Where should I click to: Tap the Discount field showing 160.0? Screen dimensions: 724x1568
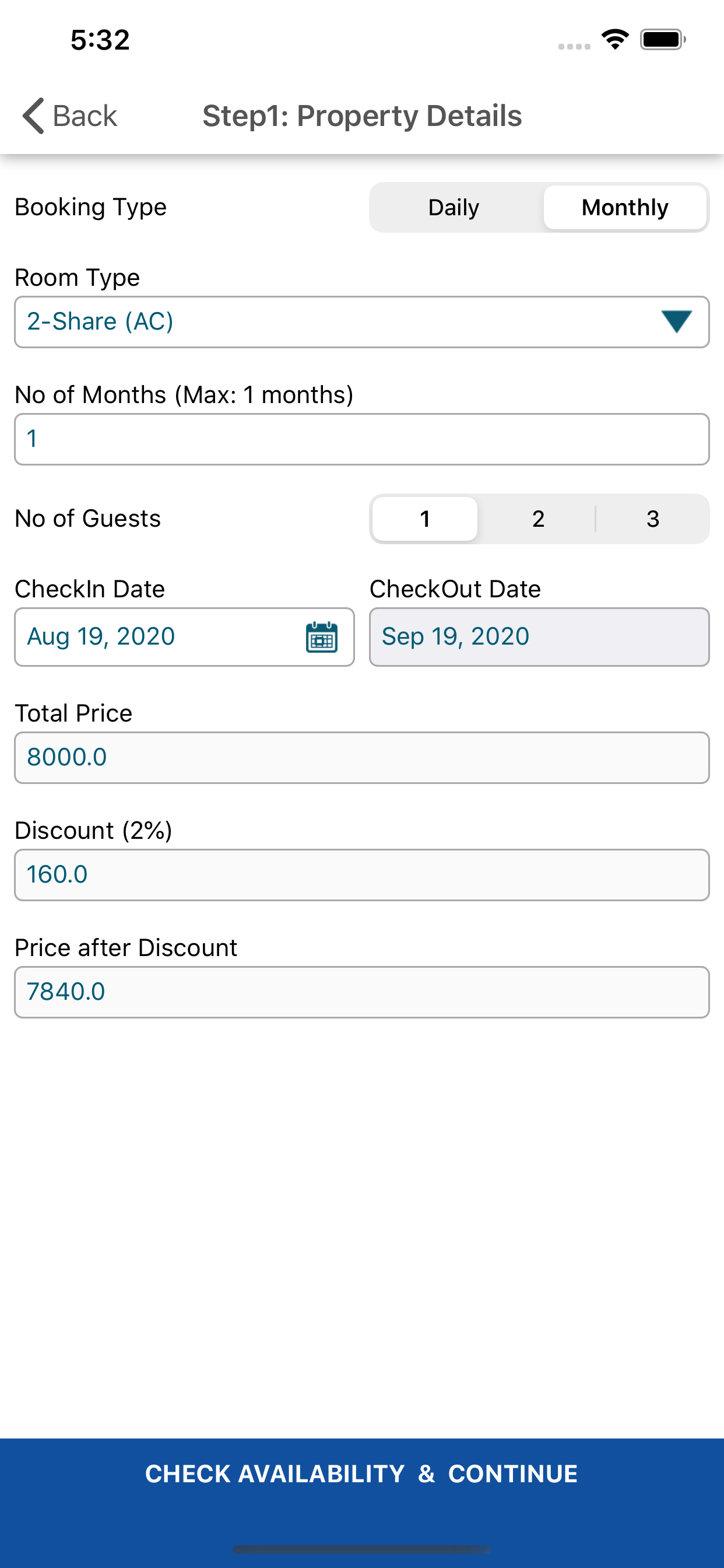tap(362, 874)
